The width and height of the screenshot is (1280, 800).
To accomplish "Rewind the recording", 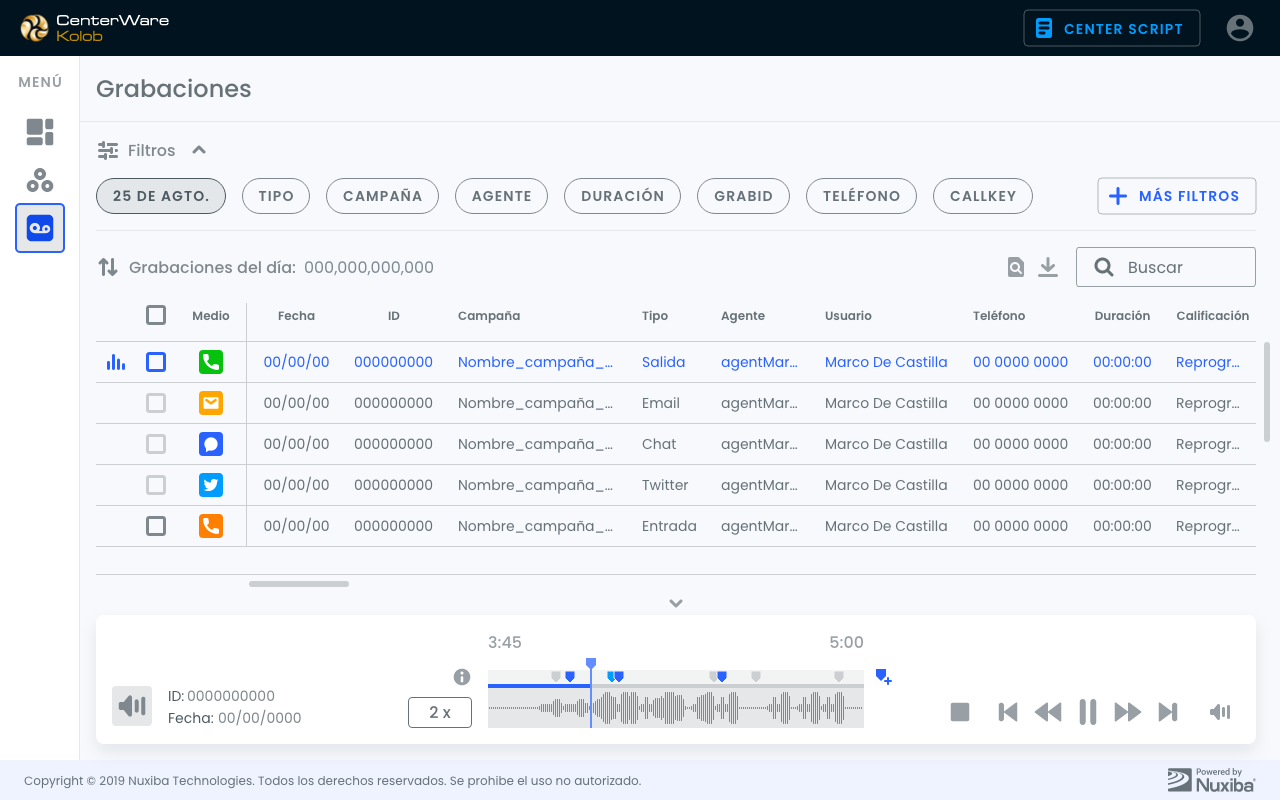I will click(x=1048, y=712).
